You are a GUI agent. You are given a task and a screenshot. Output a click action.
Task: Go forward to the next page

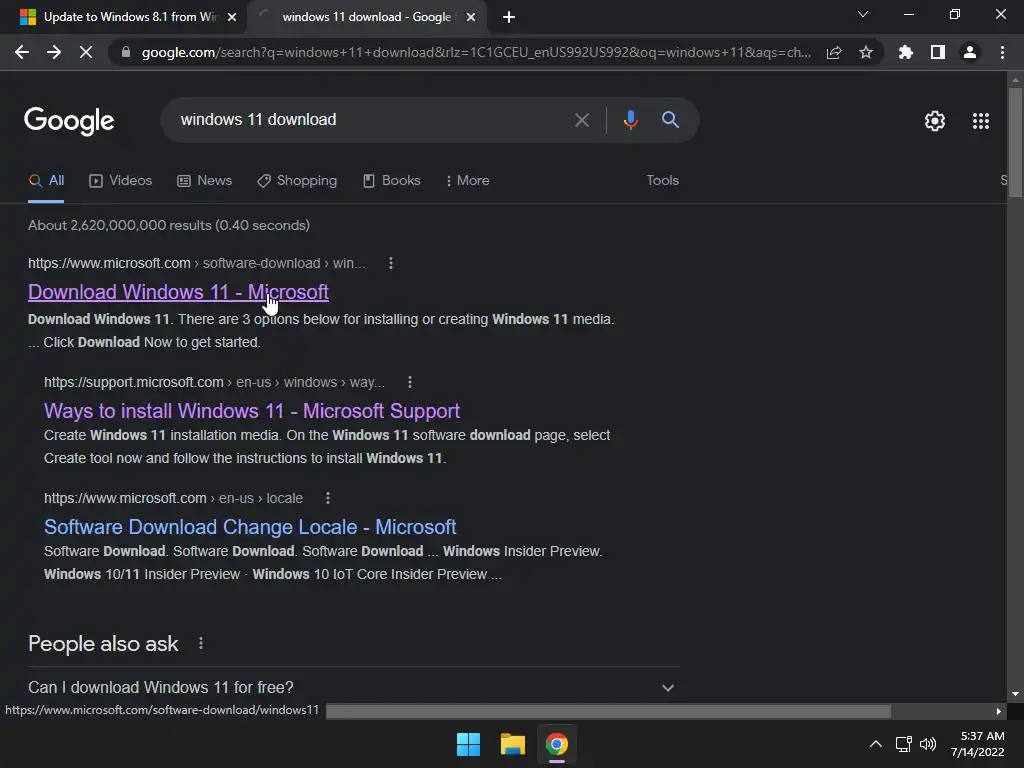tap(54, 52)
